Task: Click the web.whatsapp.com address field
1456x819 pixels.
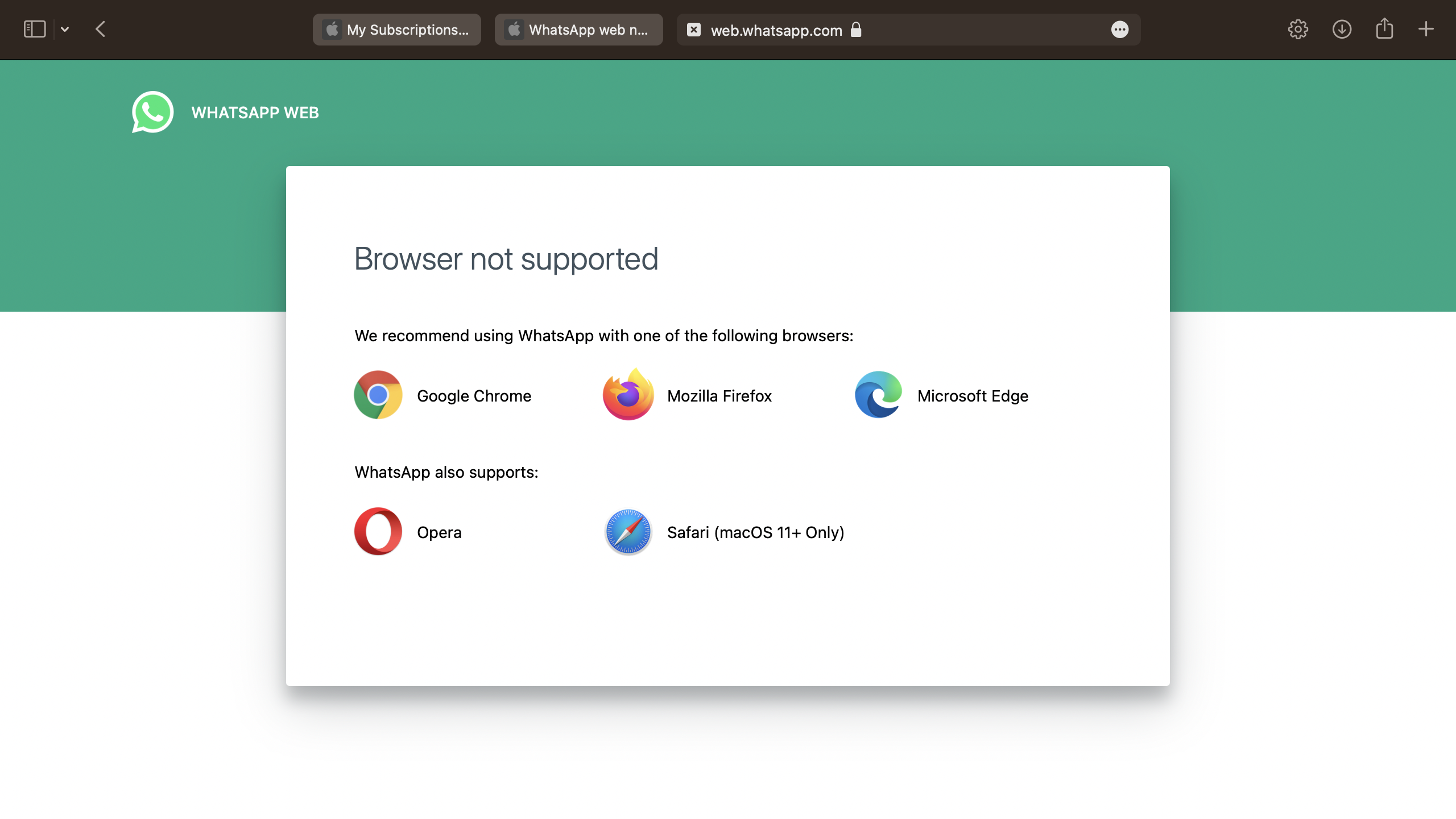Action: click(x=776, y=30)
